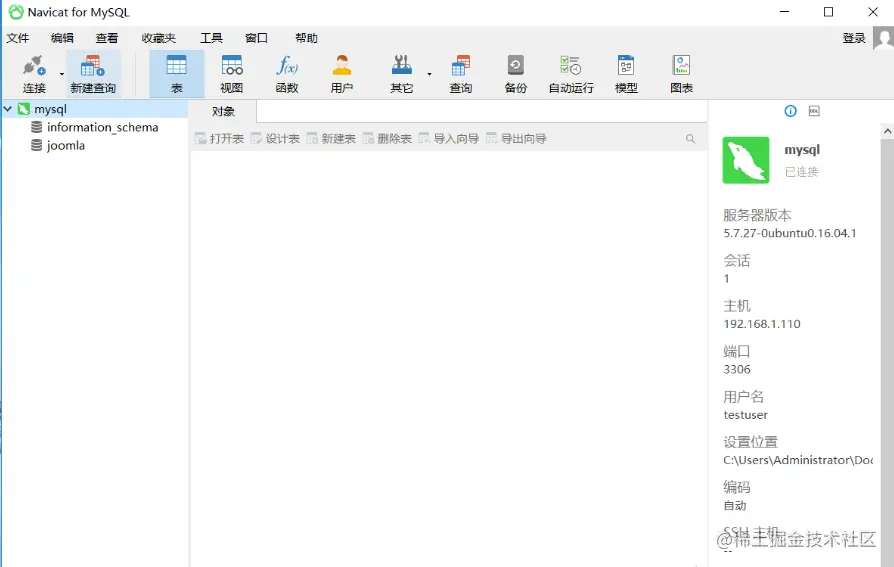
Task: Open the 帮助 menu
Action: click(x=306, y=38)
